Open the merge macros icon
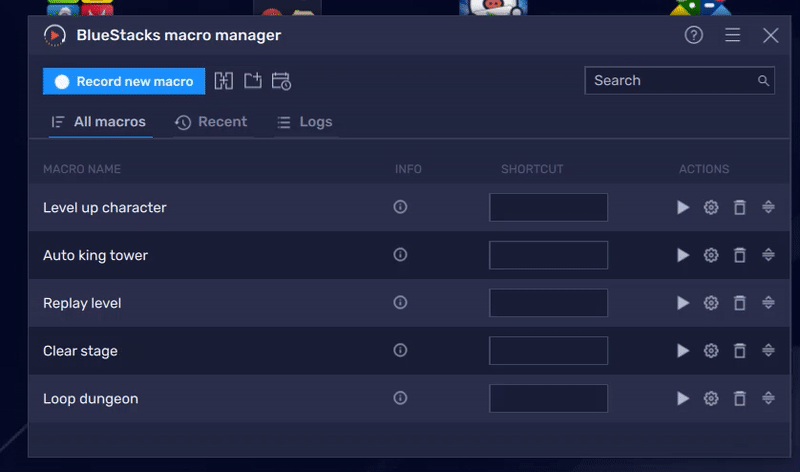Image resolution: width=800 pixels, height=472 pixels. [x=223, y=81]
